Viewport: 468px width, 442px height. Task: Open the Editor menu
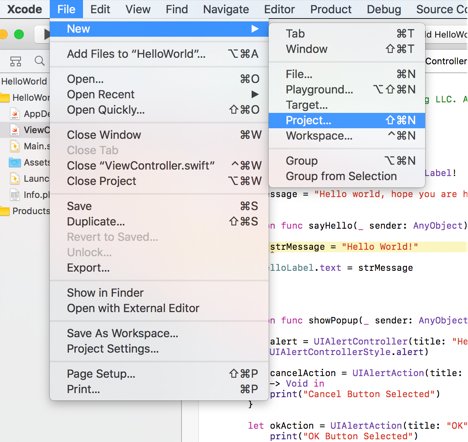click(x=279, y=9)
